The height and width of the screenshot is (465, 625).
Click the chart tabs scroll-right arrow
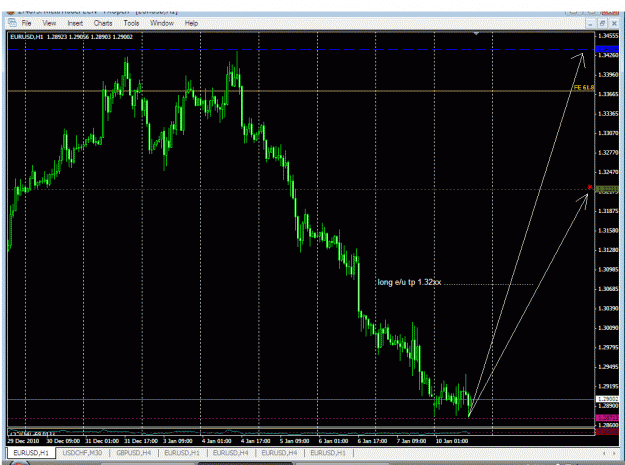click(614, 453)
